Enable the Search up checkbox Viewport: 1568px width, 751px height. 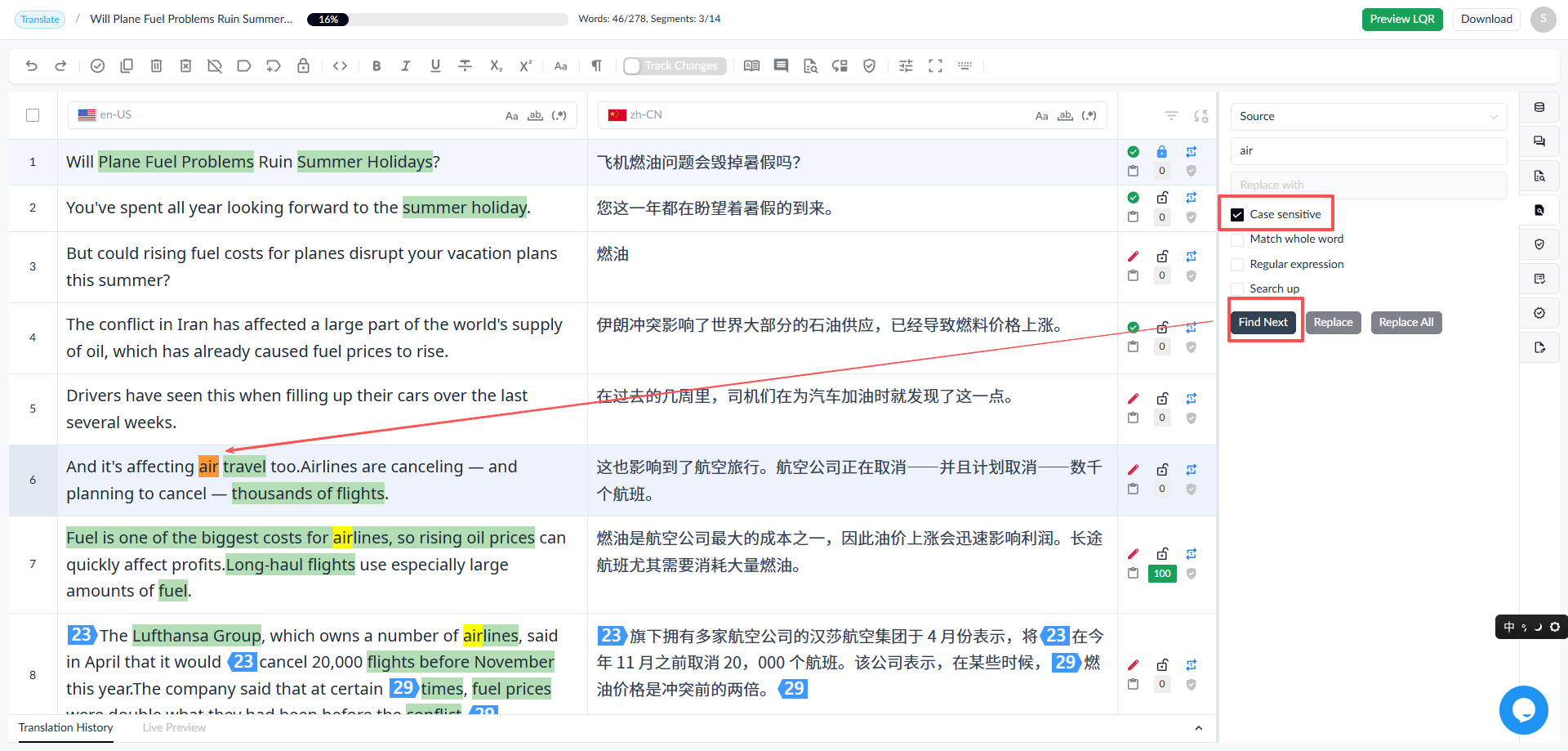tap(1237, 289)
